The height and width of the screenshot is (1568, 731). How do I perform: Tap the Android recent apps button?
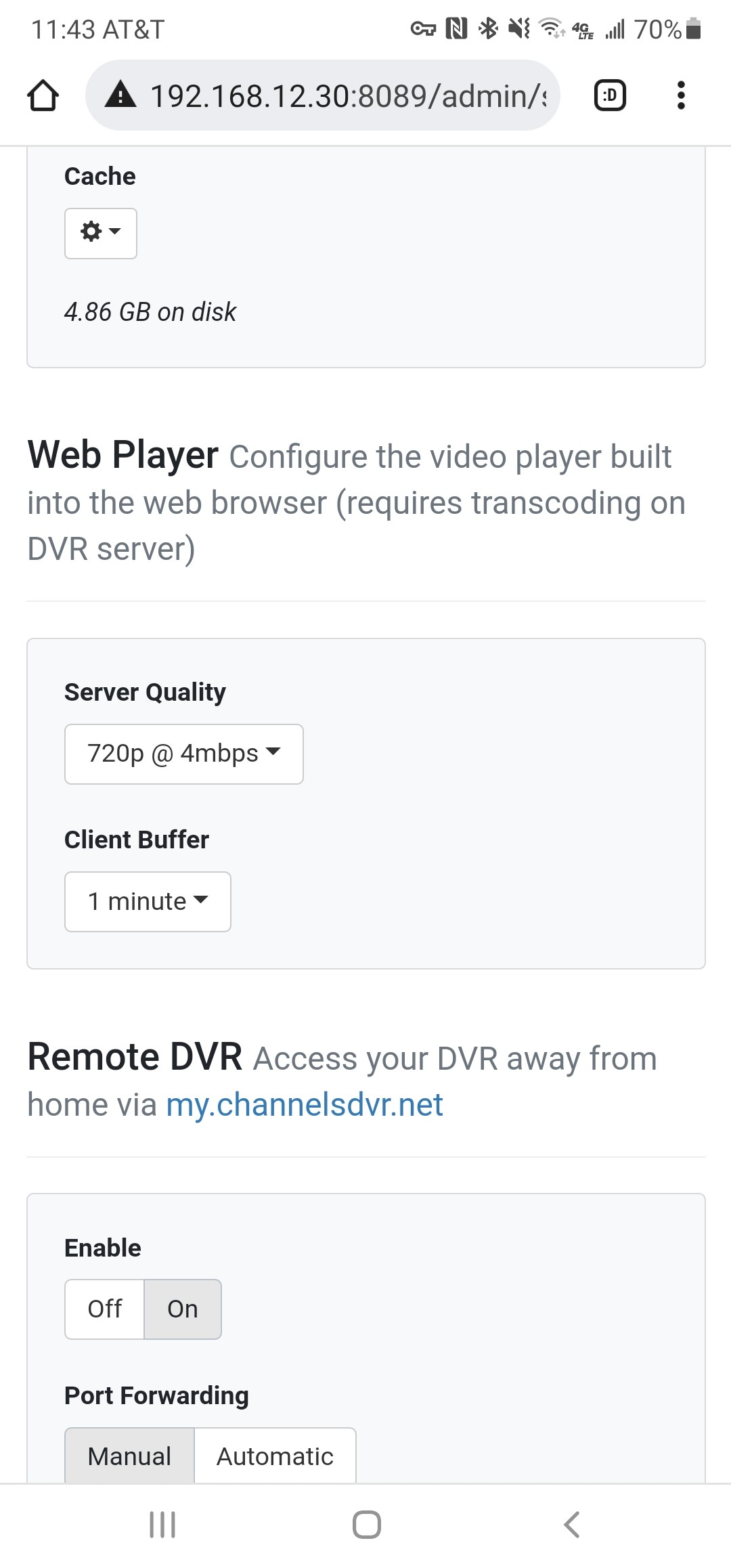pyautogui.click(x=162, y=1525)
